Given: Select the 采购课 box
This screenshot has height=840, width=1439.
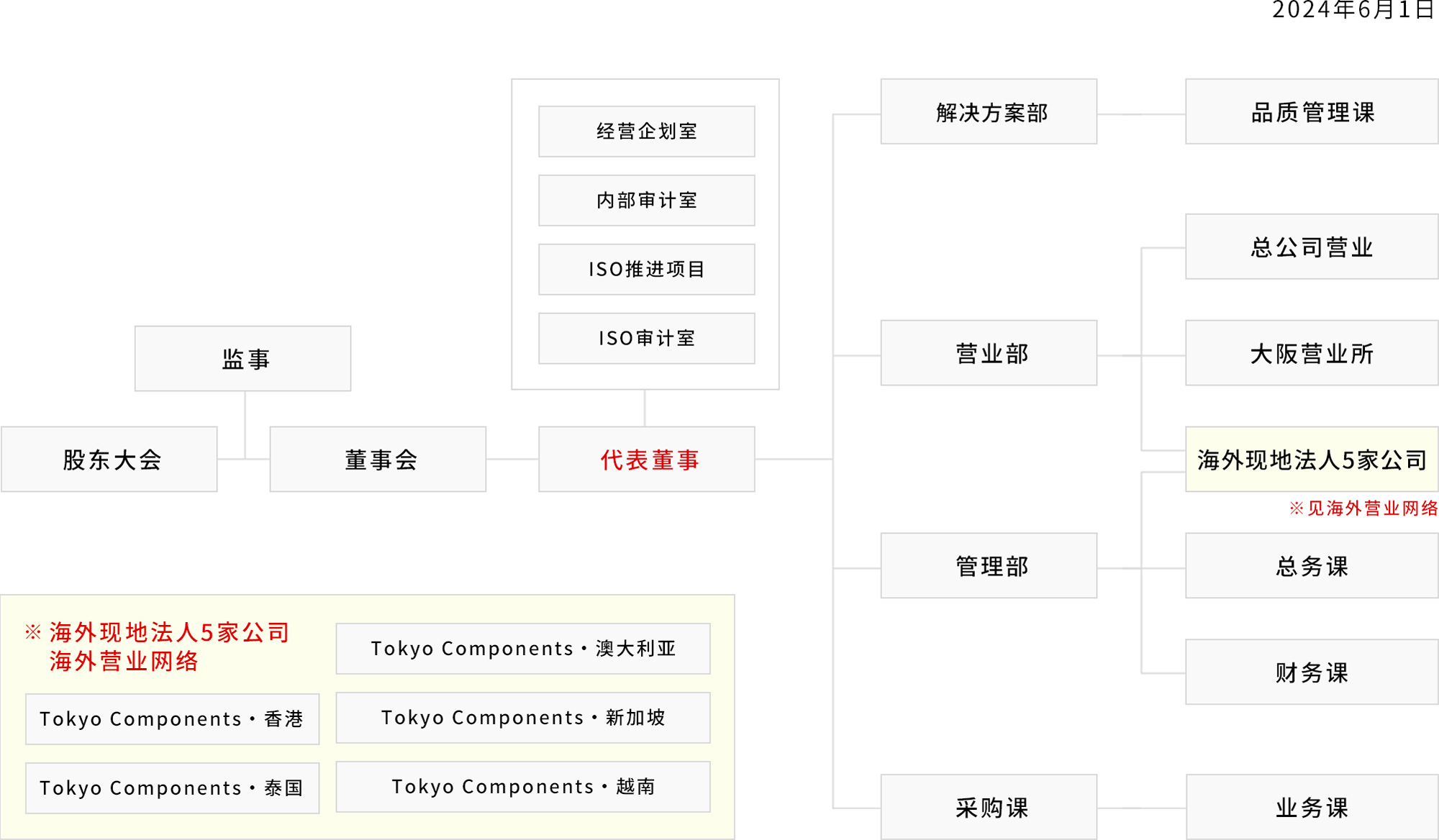Looking at the screenshot, I should 989,807.
